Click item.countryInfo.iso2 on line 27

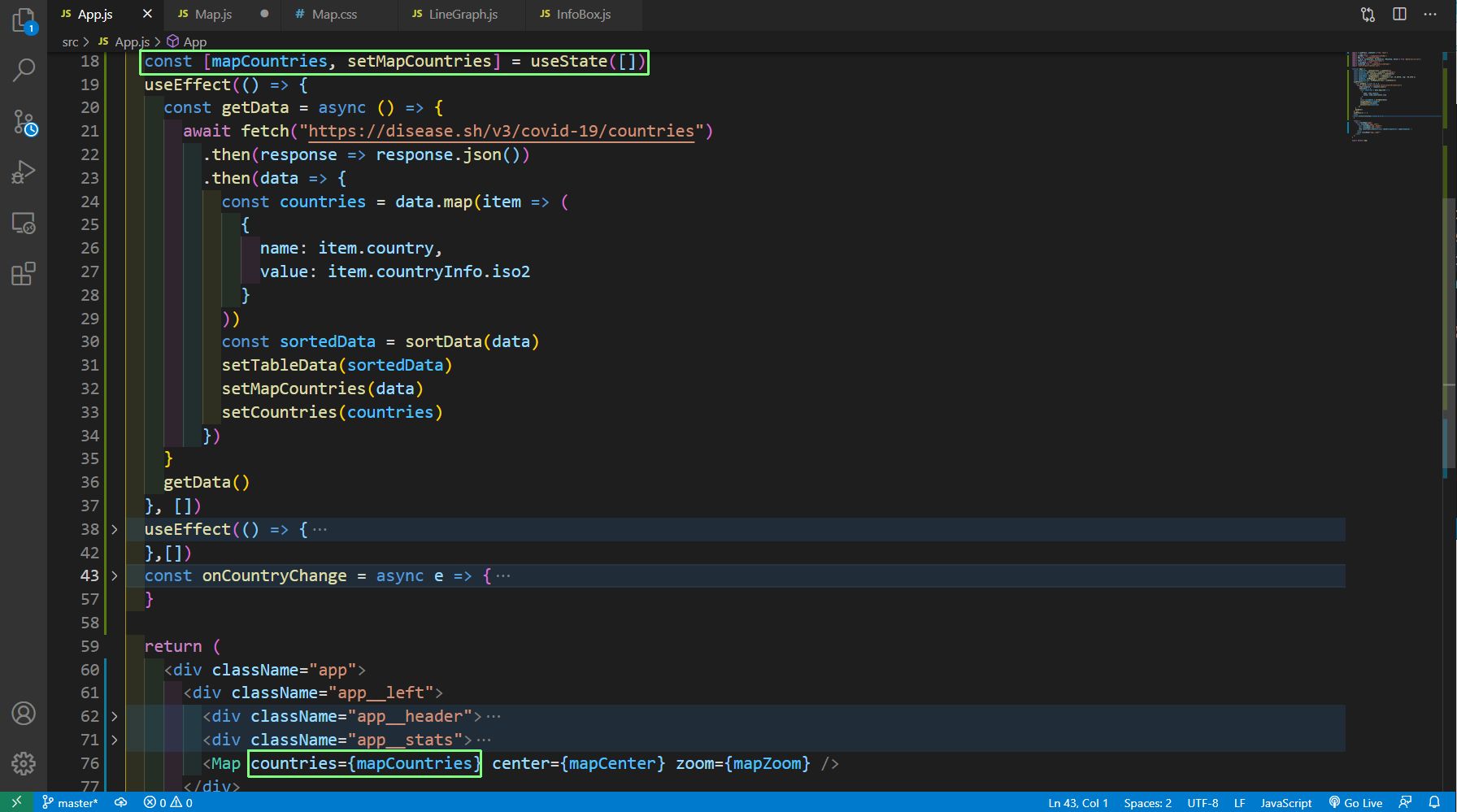[428, 271]
